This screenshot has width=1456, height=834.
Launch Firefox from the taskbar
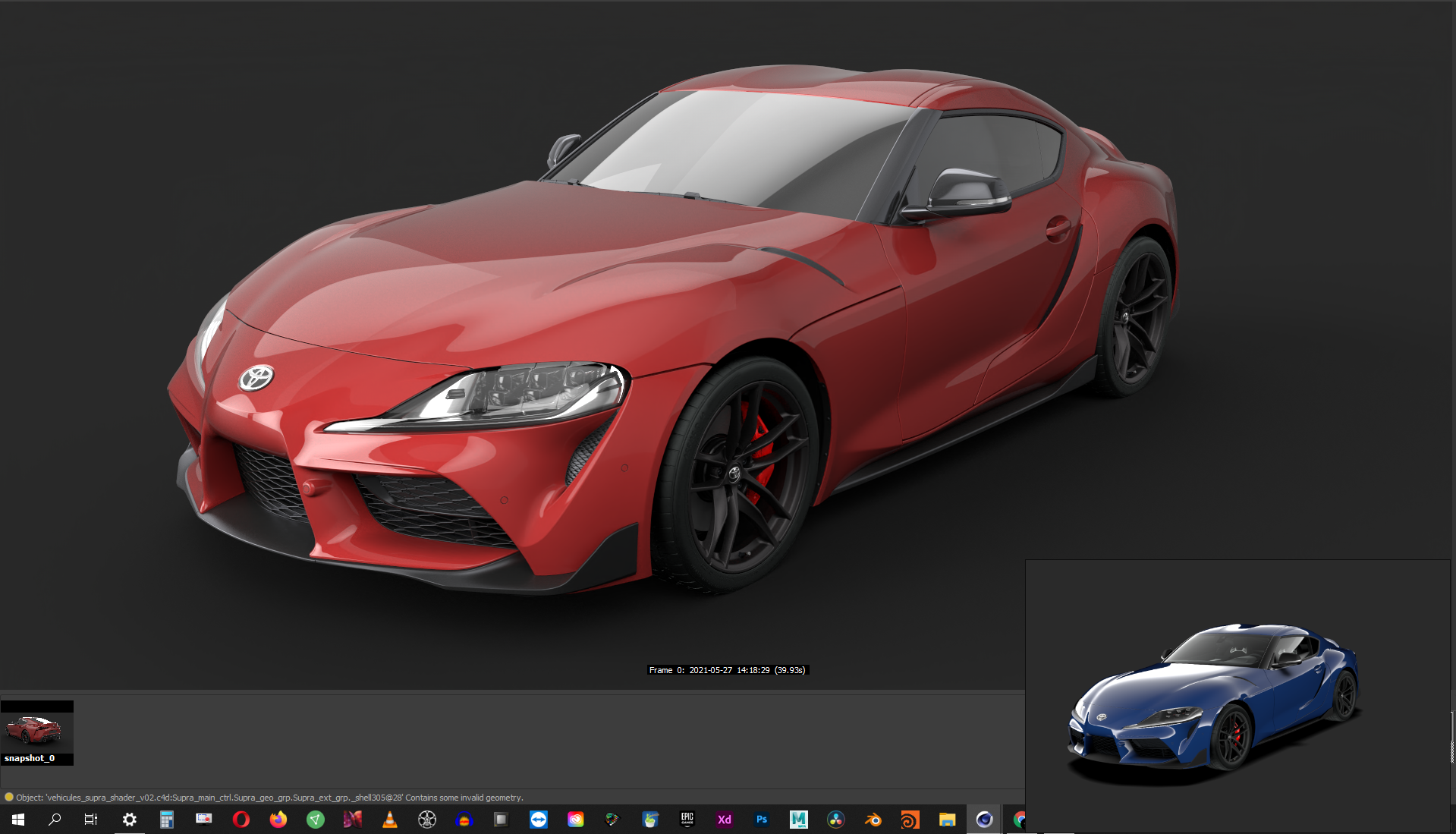tap(278, 820)
